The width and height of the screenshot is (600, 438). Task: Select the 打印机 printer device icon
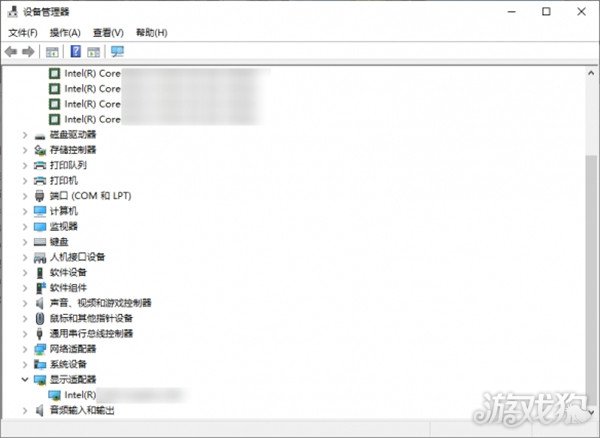(40, 181)
